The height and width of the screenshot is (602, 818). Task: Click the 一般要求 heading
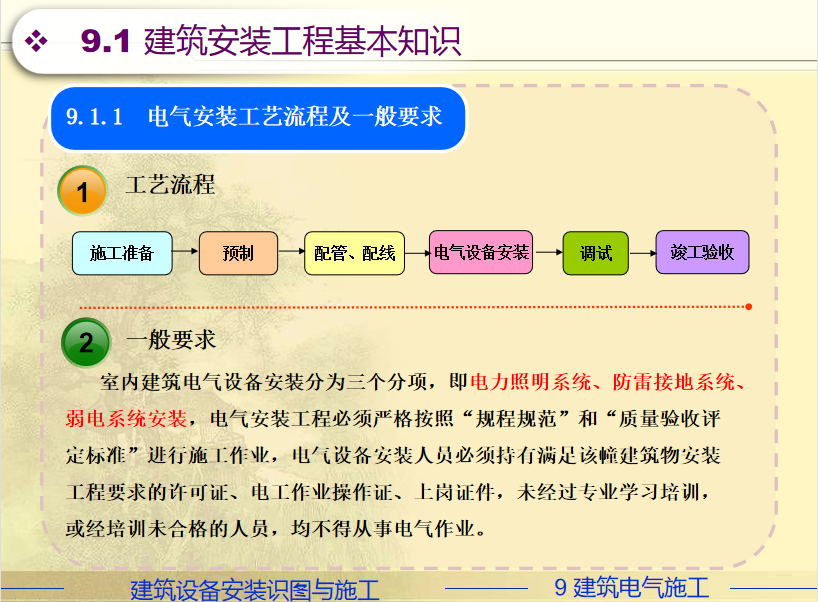click(171, 340)
